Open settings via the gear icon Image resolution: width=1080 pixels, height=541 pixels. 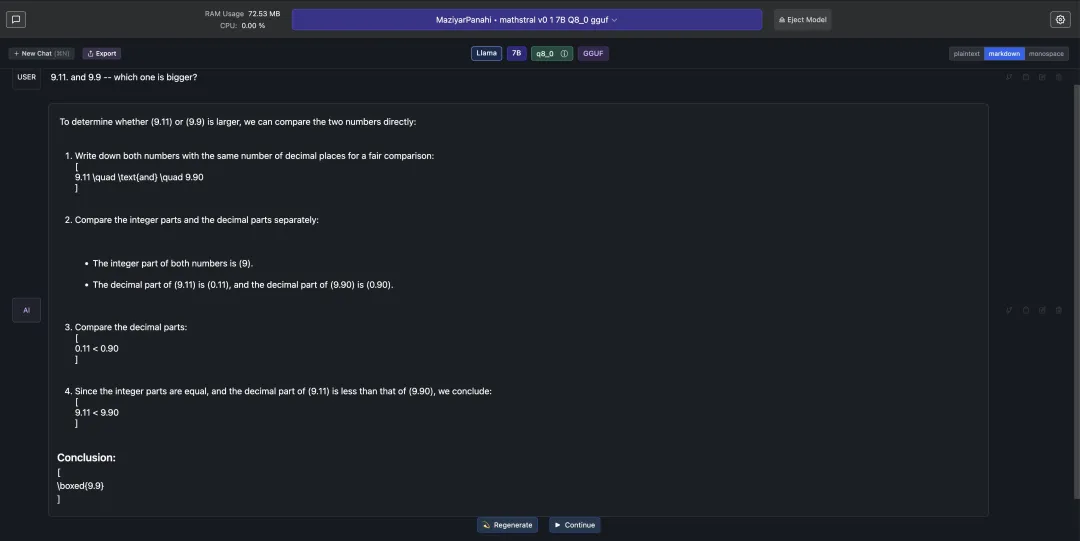tap(1060, 19)
